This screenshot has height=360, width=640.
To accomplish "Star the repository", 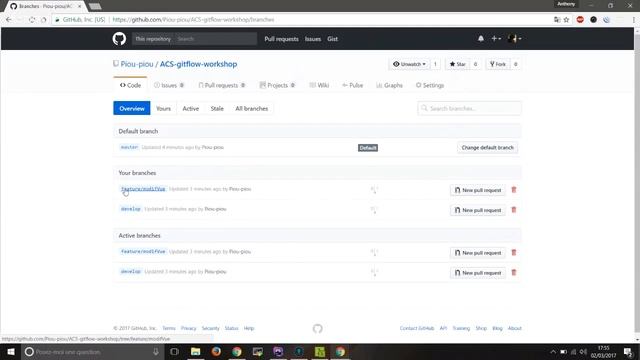I will point(458,64).
